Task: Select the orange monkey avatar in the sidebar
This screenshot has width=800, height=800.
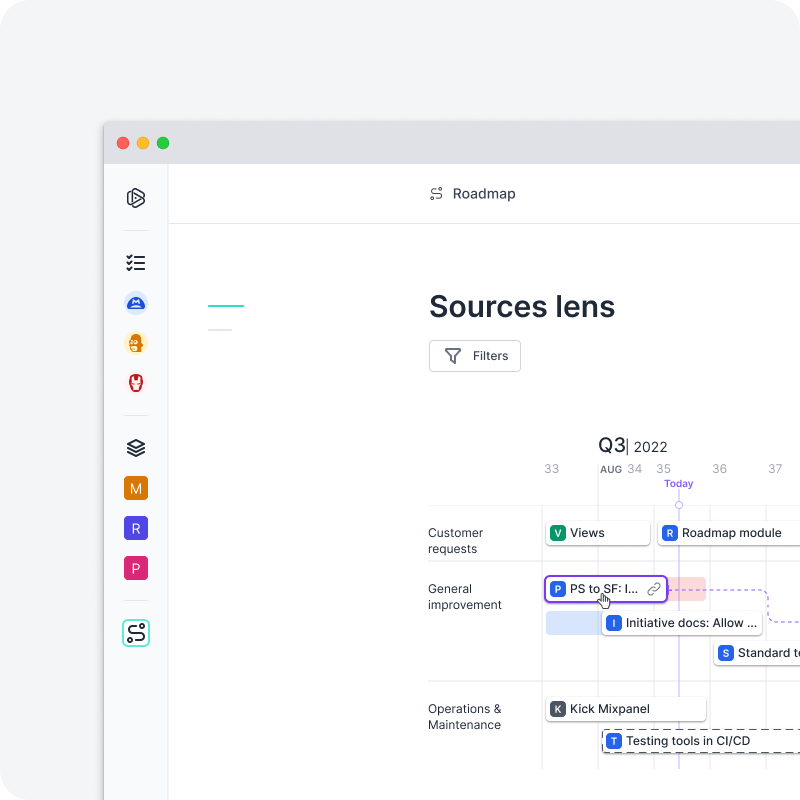Action: 135,342
